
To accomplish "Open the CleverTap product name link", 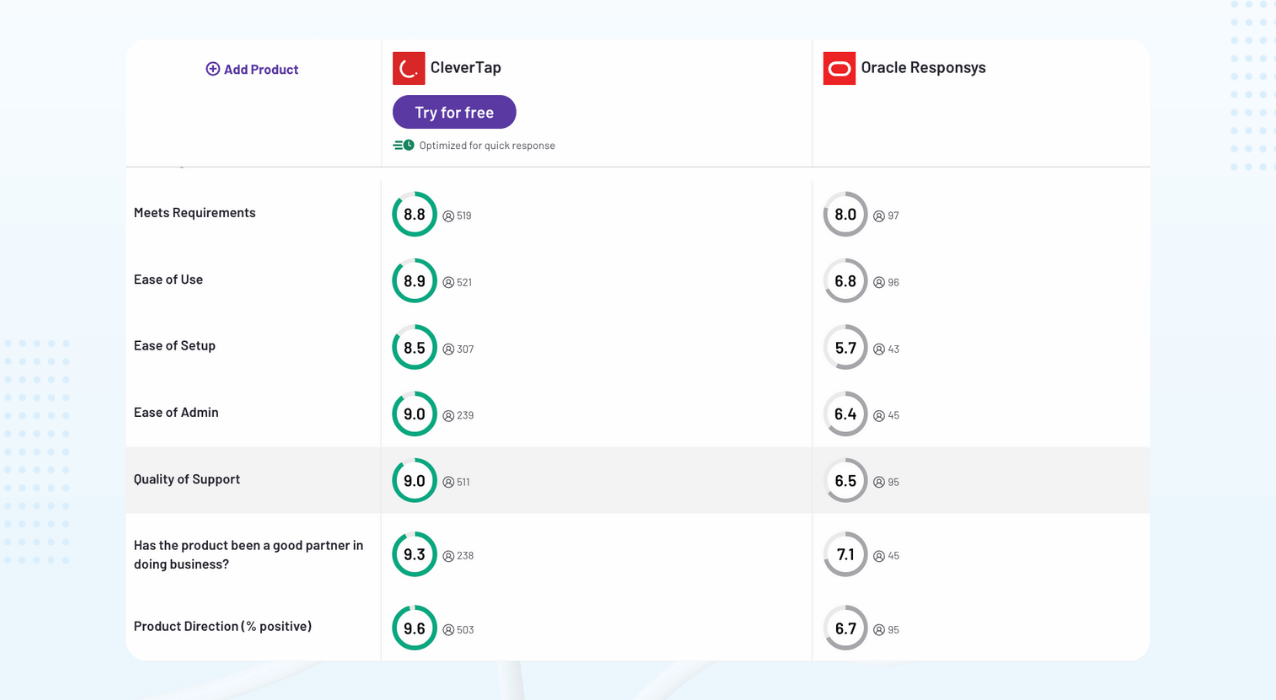I will coord(465,67).
